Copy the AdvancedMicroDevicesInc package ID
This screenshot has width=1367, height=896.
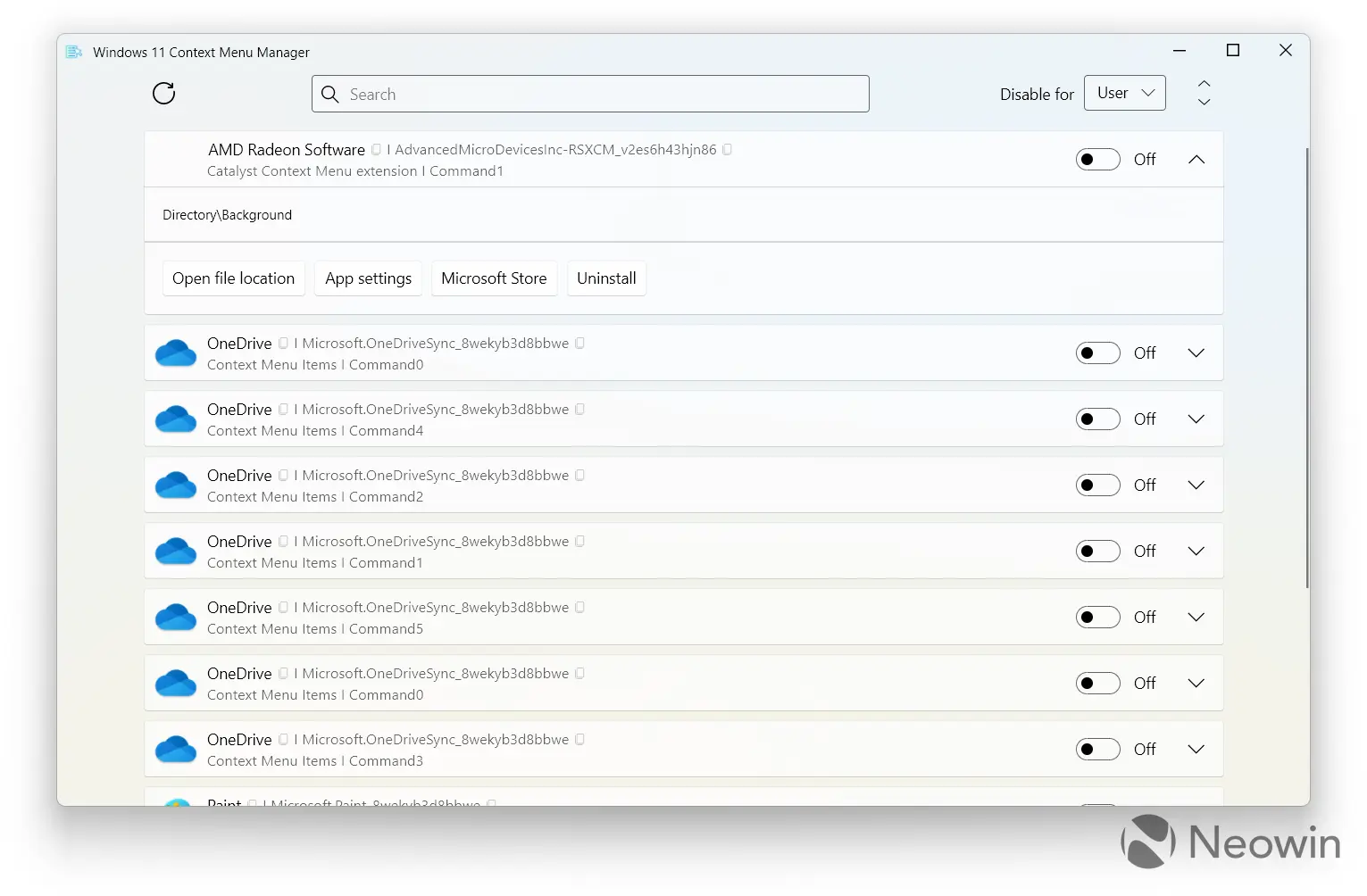[727, 150]
